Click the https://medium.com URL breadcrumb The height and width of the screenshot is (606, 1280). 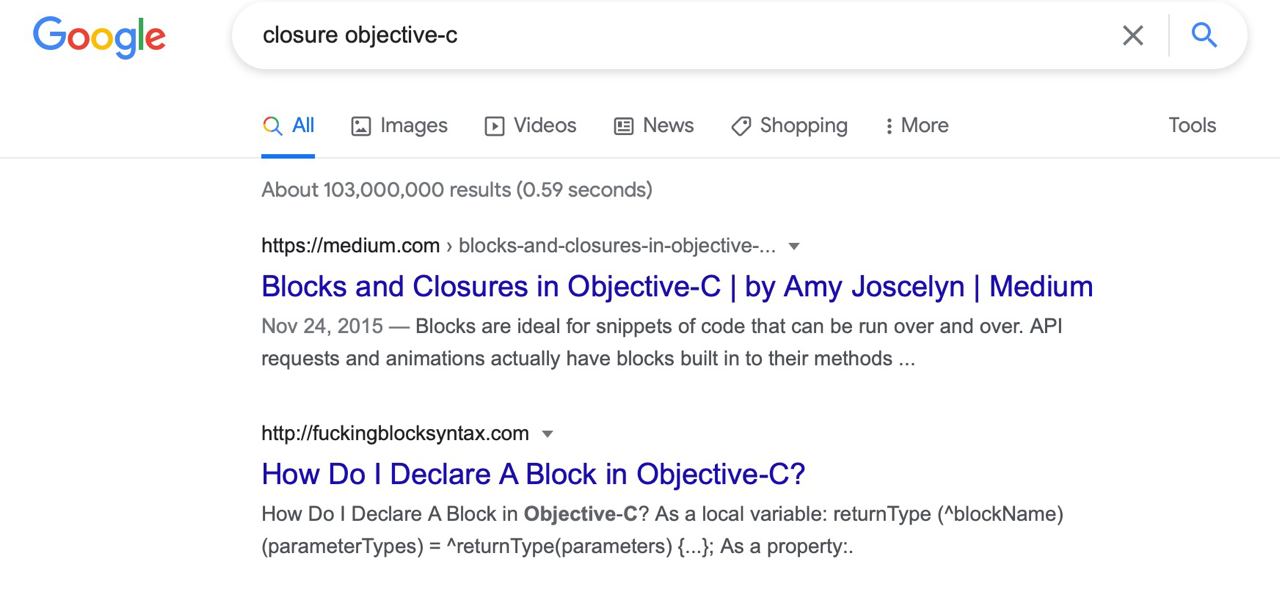350,246
